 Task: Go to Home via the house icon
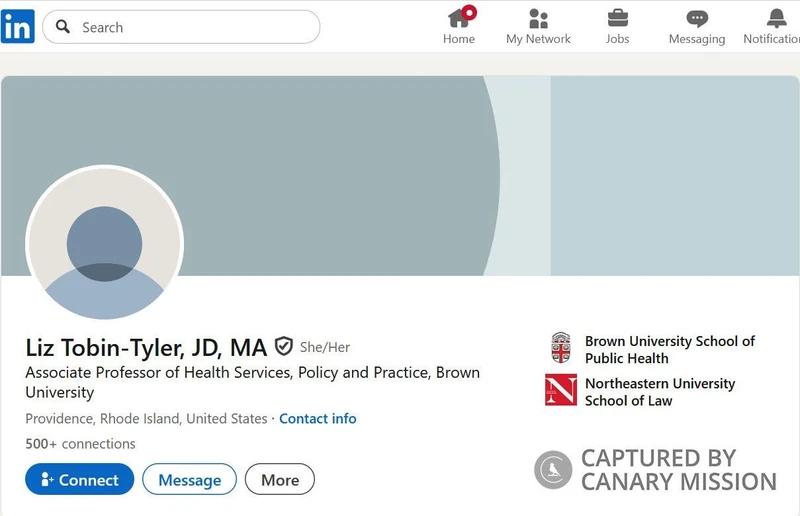[459, 18]
